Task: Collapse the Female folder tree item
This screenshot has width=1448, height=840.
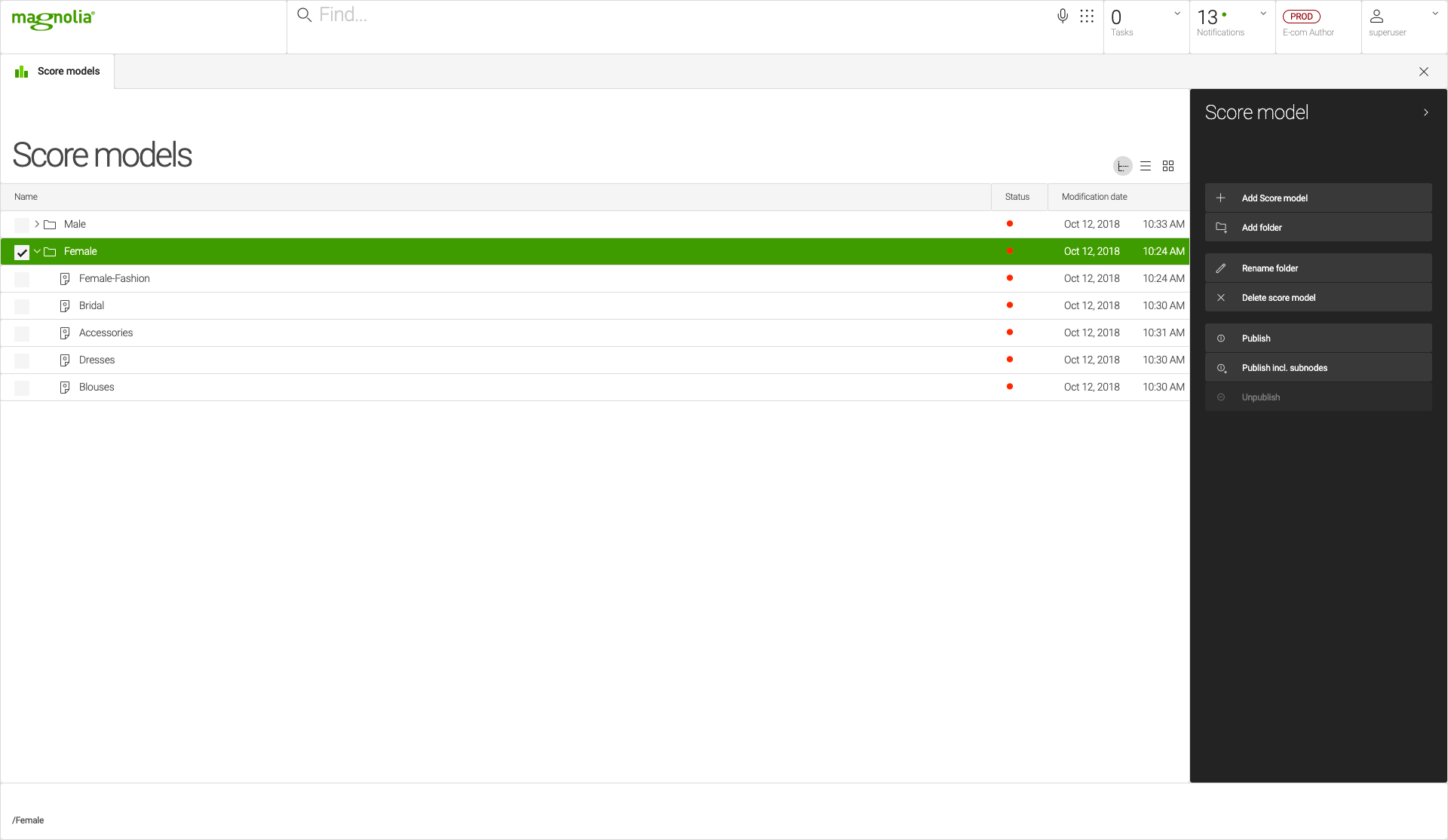Action: tap(37, 251)
